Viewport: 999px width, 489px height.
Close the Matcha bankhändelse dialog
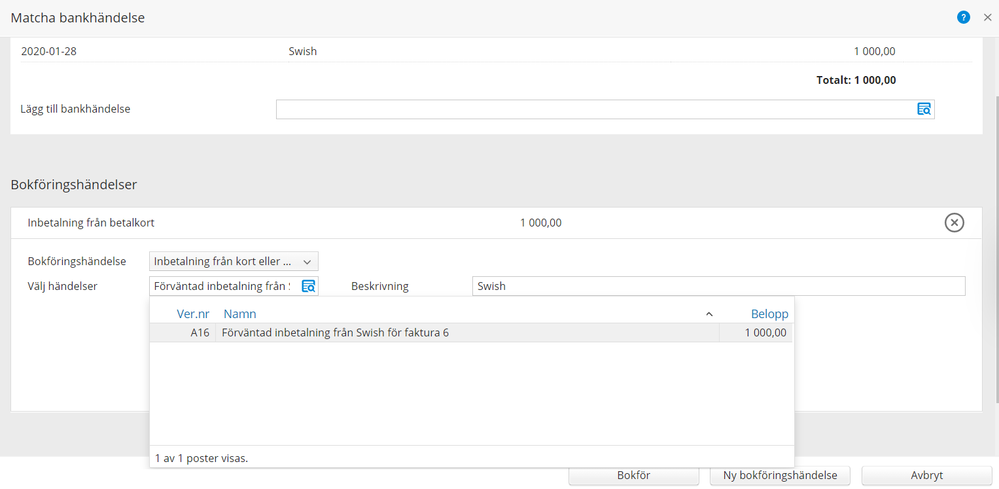click(x=987, y=18)
